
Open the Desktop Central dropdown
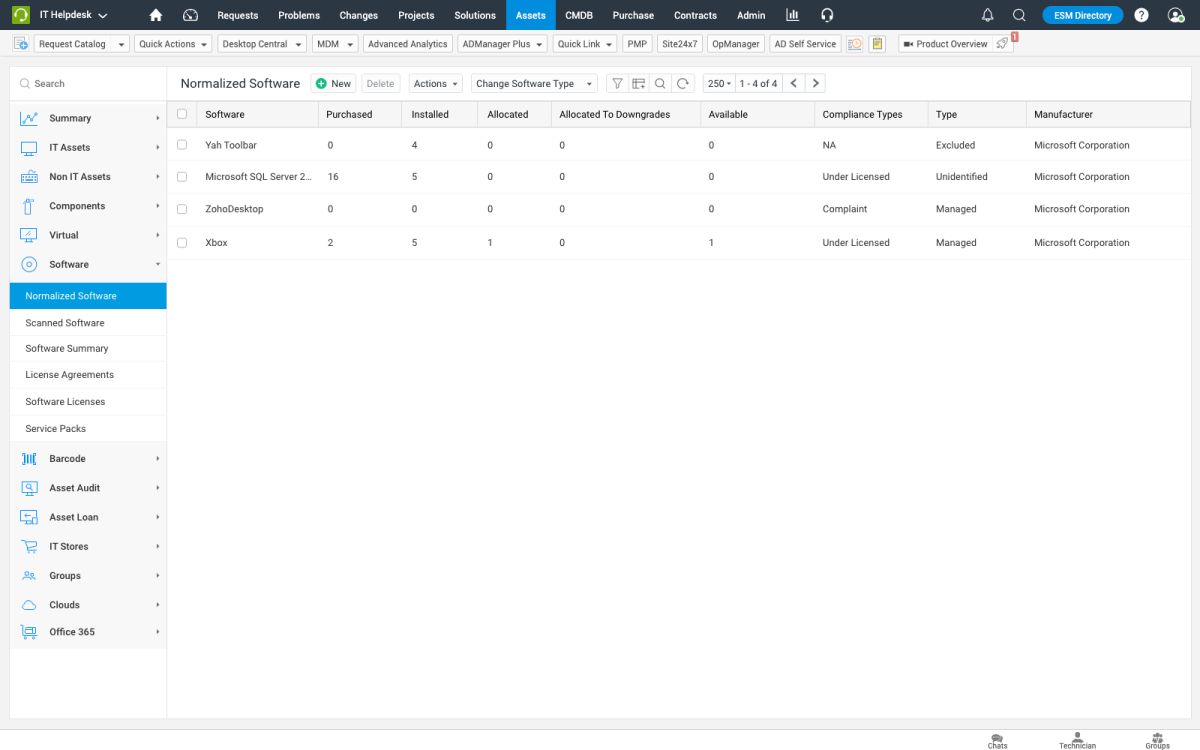(262, 44)
